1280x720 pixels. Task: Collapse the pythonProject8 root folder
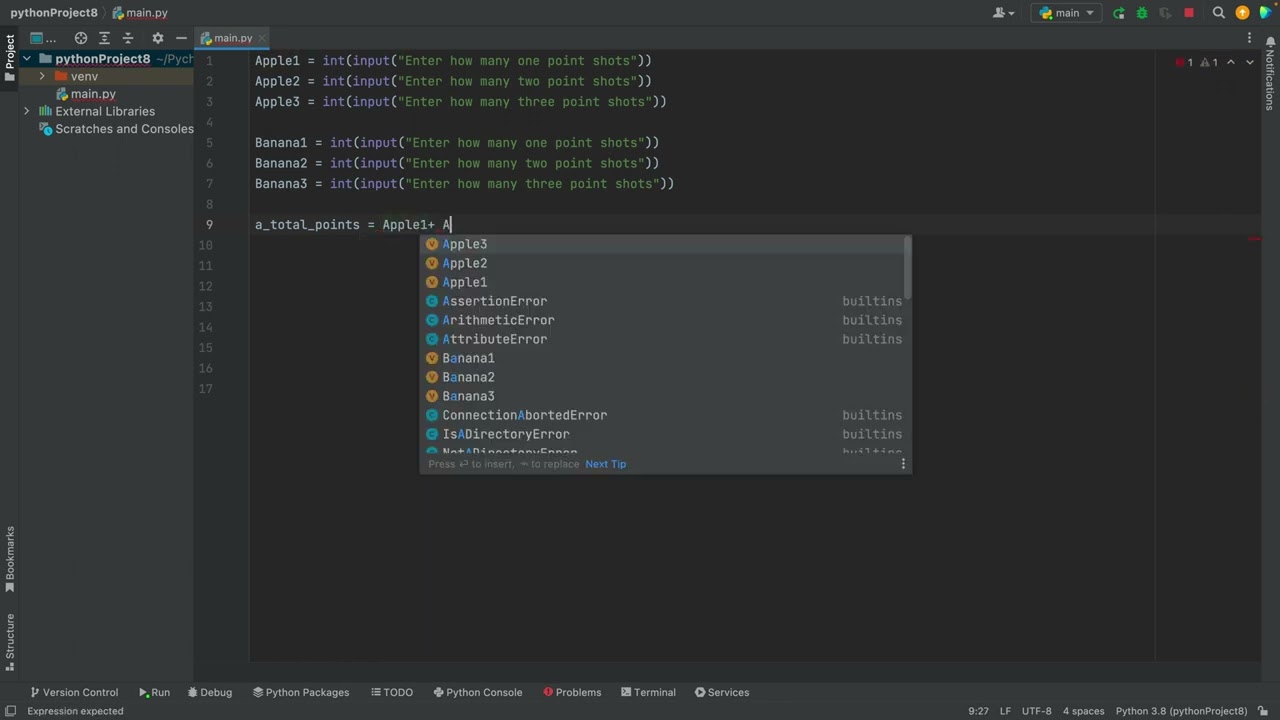[x=27, y=59]
